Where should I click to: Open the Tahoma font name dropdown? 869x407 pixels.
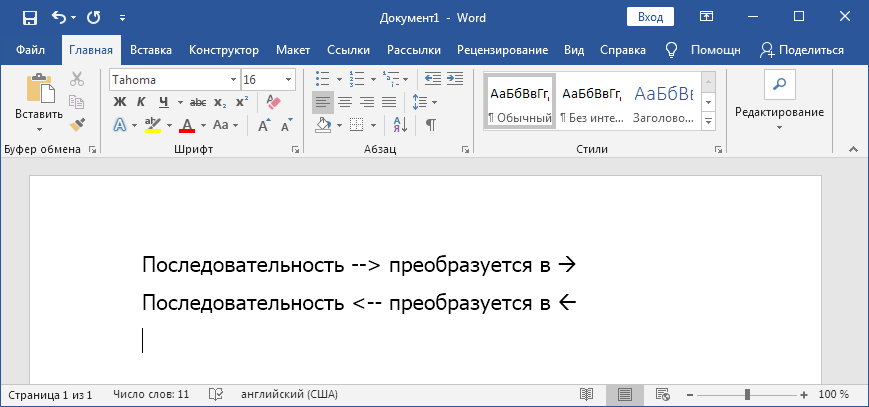[x=234, y=79]
